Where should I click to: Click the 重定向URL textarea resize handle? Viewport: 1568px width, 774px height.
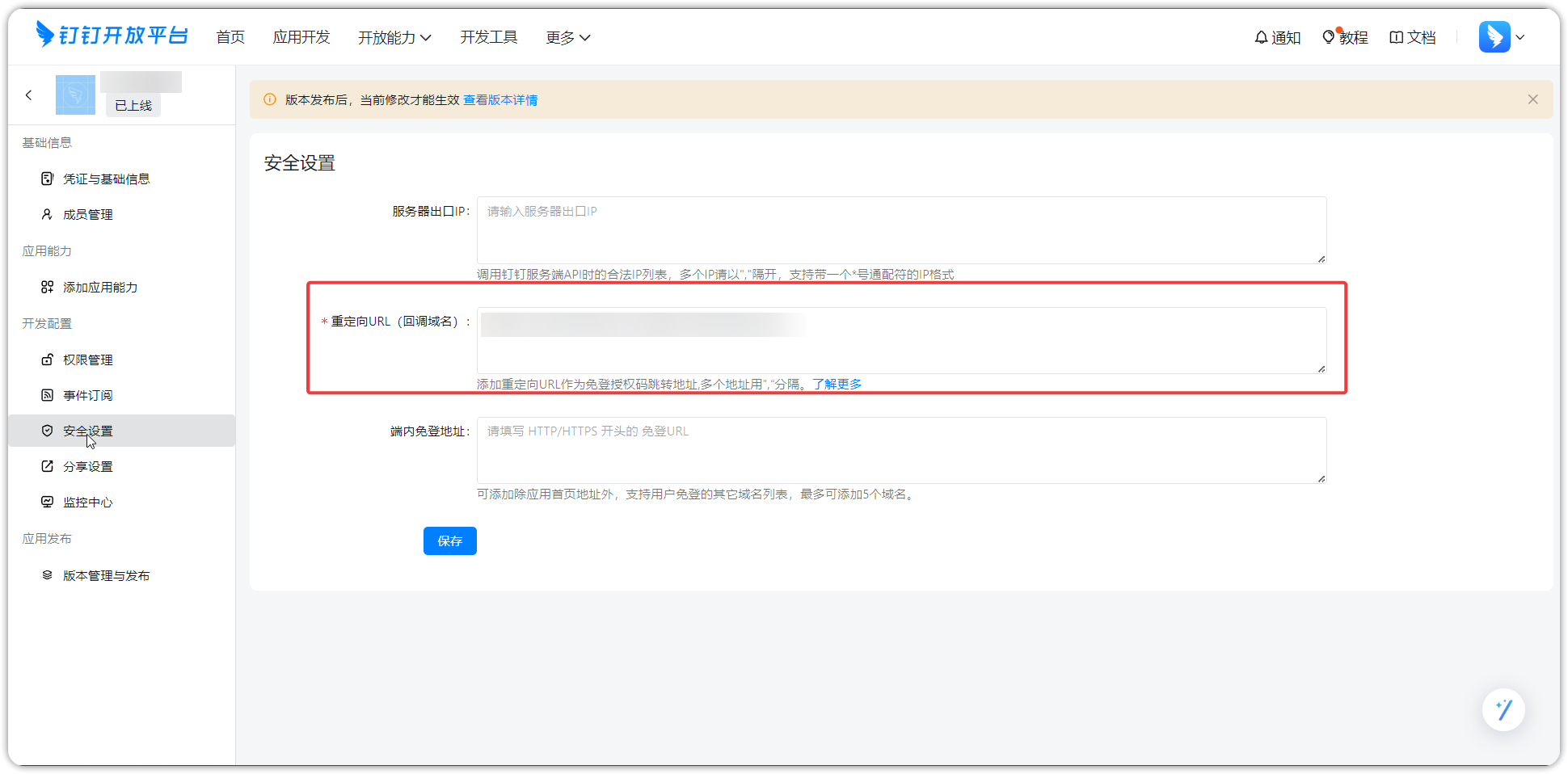[x=1321, y=368]
